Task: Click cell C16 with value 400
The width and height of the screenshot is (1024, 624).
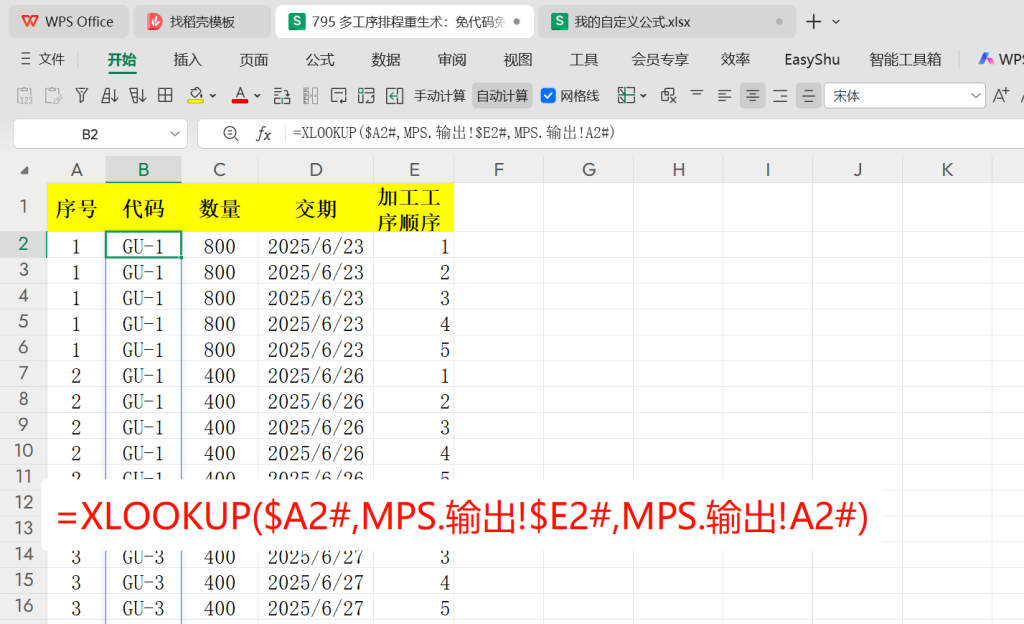Action: pyautogui.click(x=219, y=608)
